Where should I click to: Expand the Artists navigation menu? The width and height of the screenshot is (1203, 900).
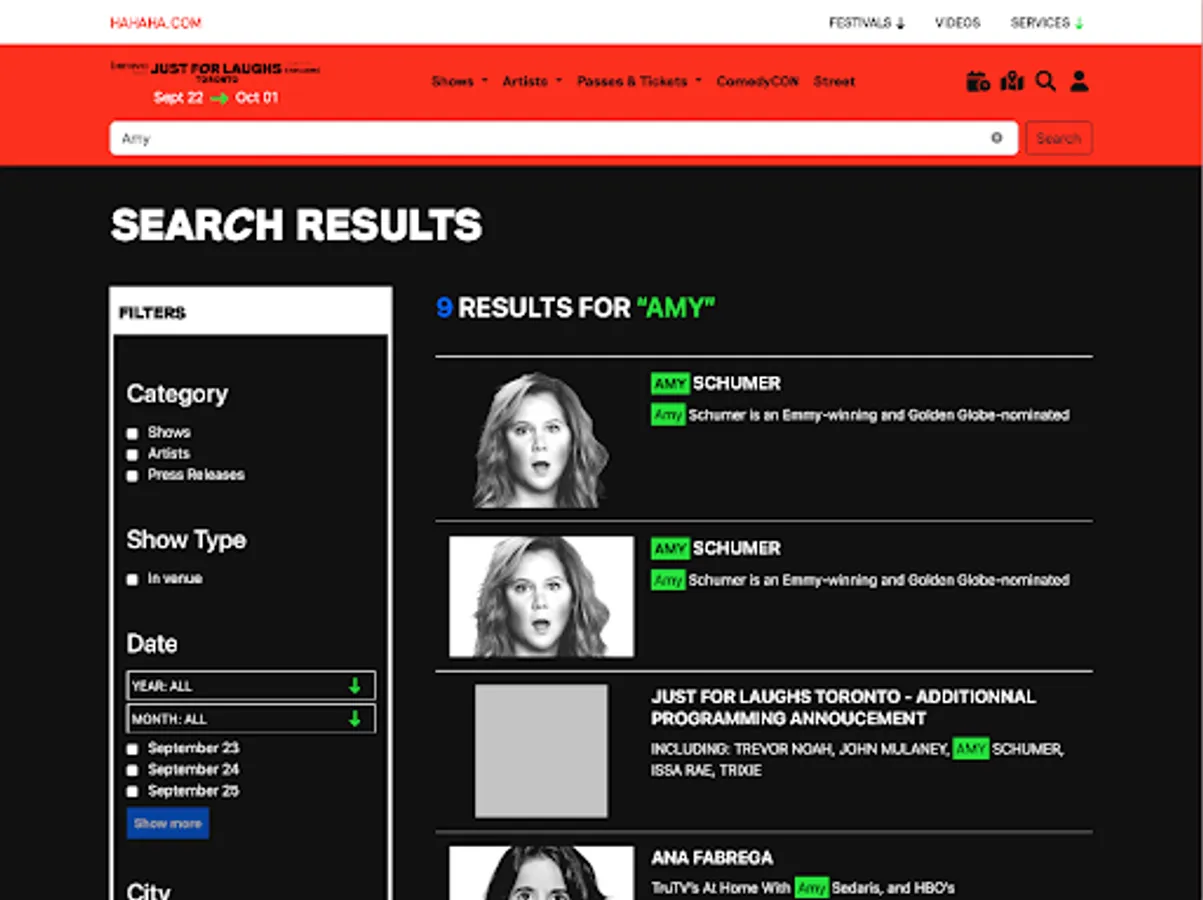coord(532,81)
